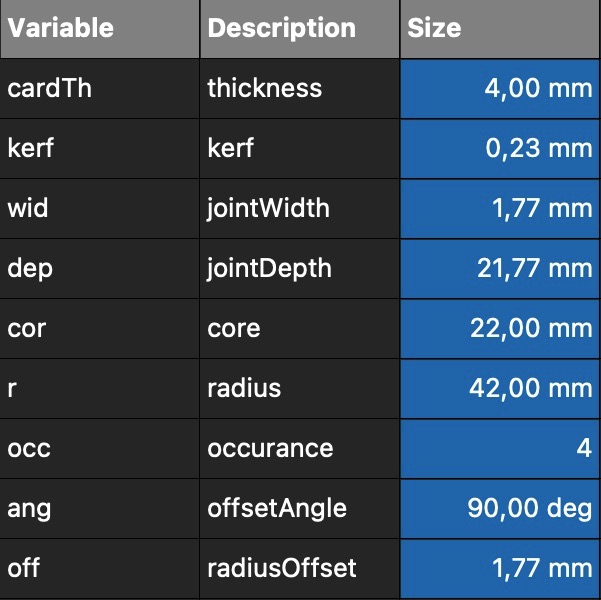Screen dimensions: 601x600
Task: Click the Size column header
Action: coord(500,29)
